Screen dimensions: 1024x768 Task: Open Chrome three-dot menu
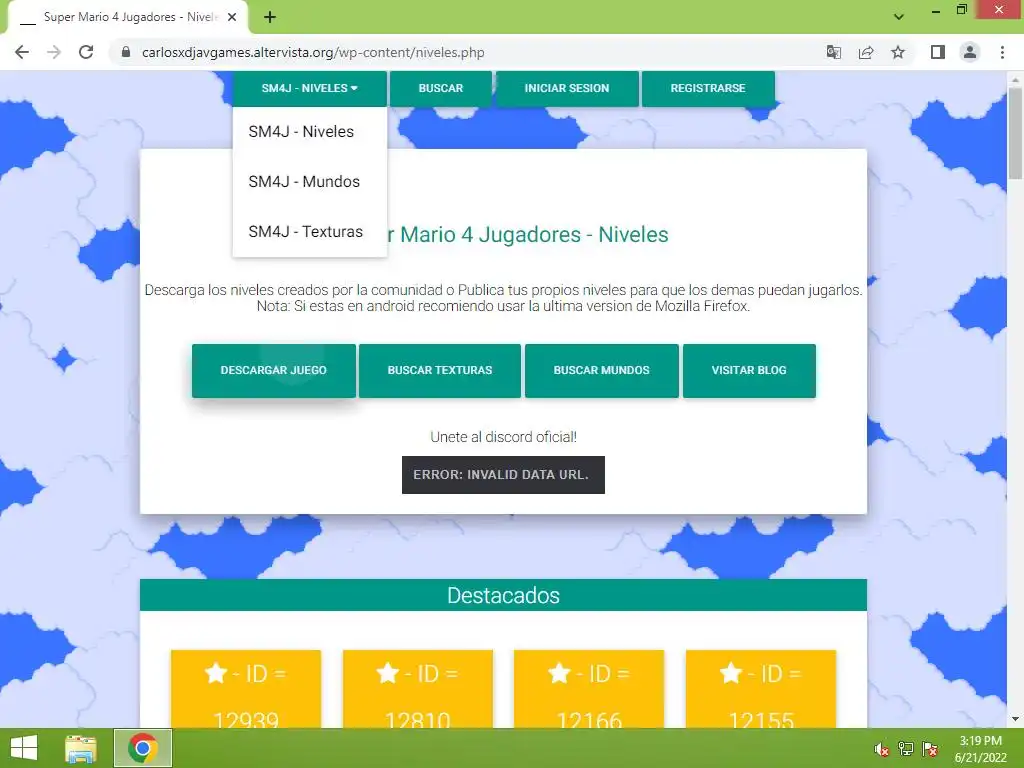coord(1002,52)
